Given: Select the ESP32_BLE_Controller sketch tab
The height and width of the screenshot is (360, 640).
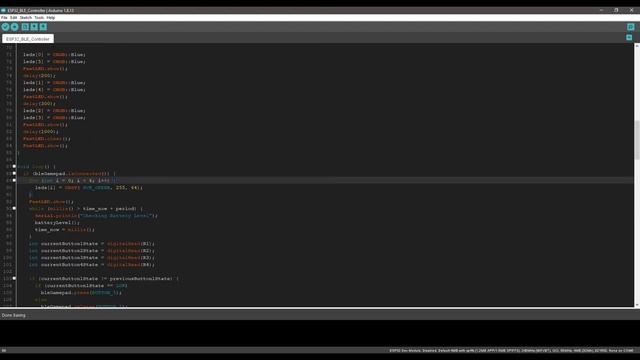Looking at the screenshot, I should tap(28, 39).
